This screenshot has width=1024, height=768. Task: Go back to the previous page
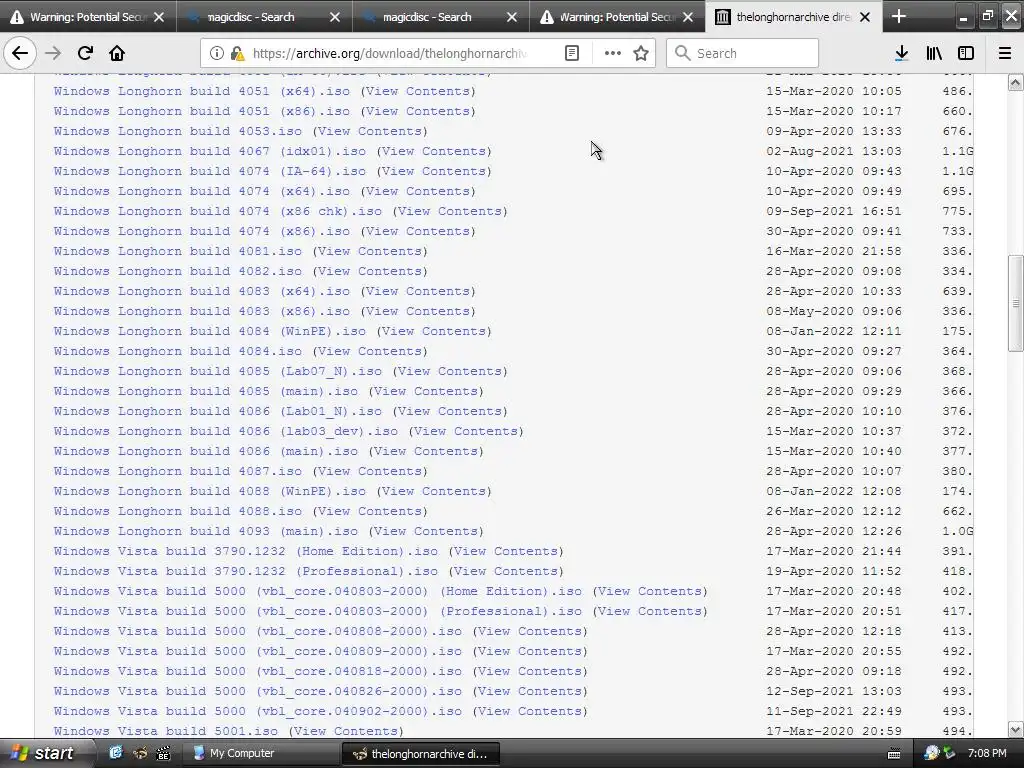pos(20,53)
